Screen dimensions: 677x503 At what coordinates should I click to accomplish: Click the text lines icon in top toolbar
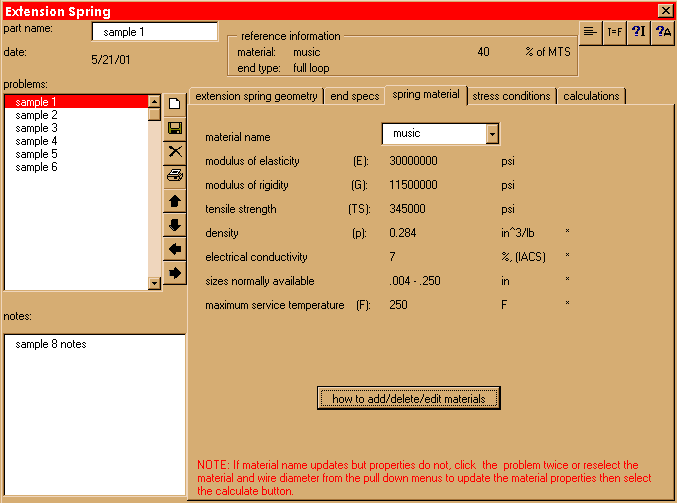591,32
